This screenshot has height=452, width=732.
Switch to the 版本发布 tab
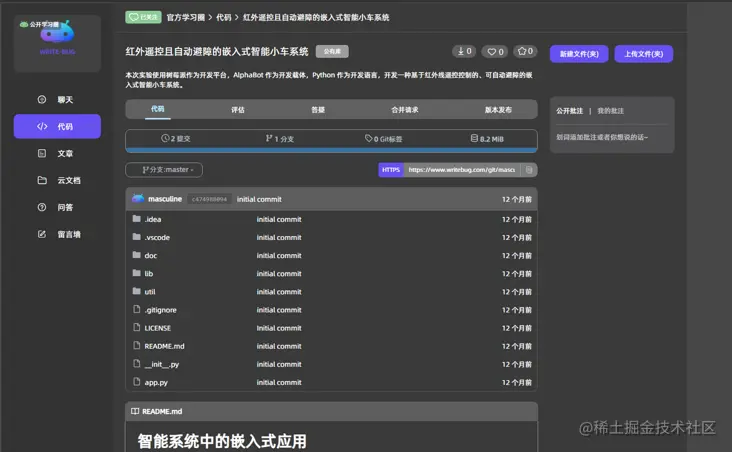(x=498, y=110)
